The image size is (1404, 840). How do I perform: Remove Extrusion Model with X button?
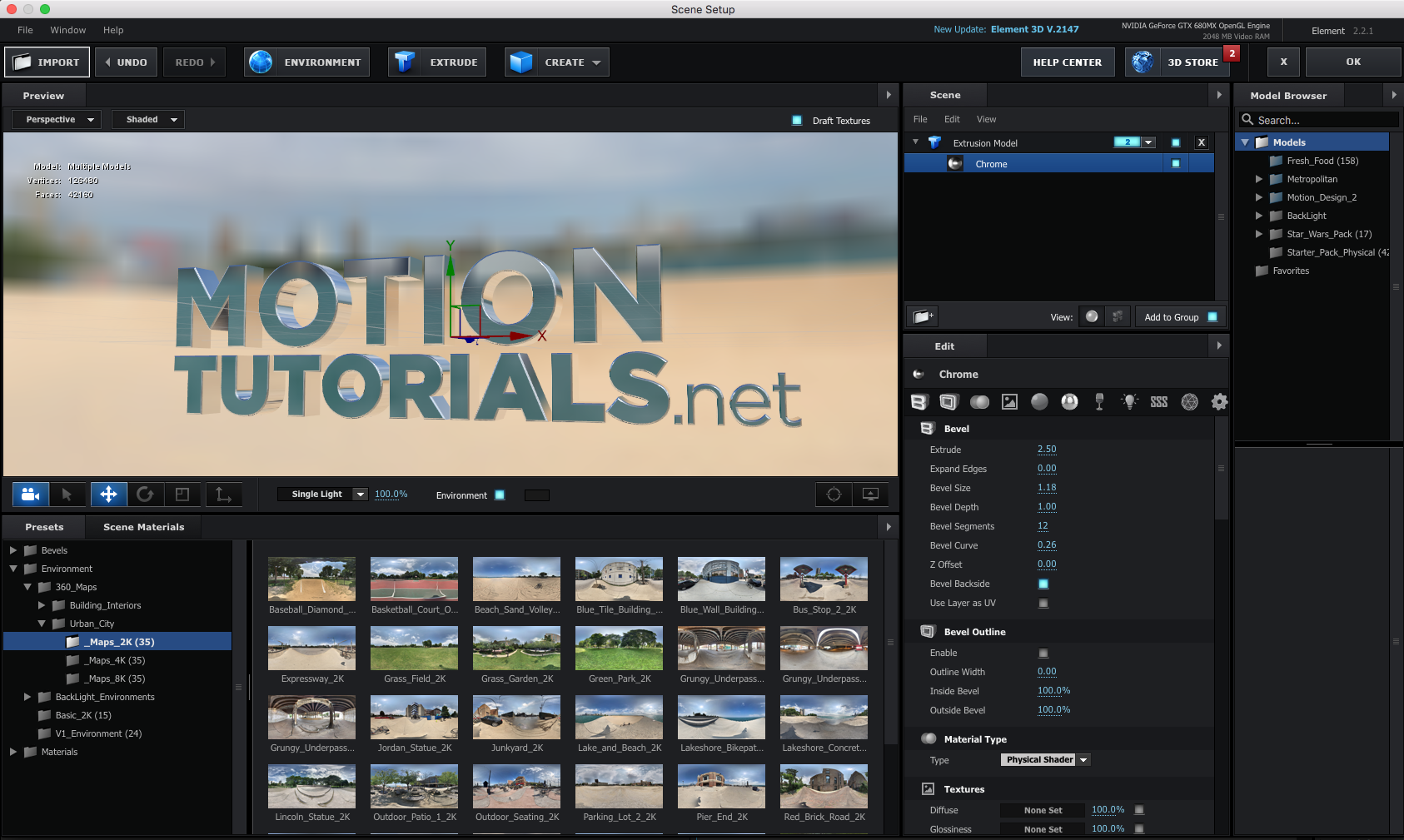click(1201, 142)
